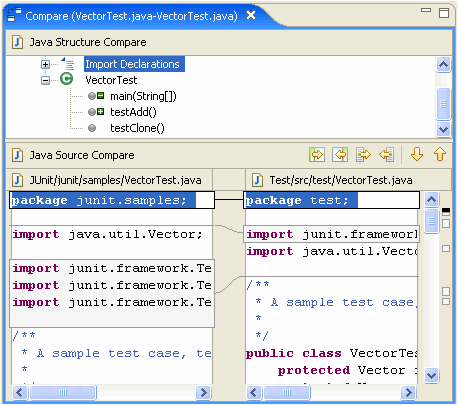Close the Compare editor tab
The image size is (458, 405).
[x=251, y=15]
